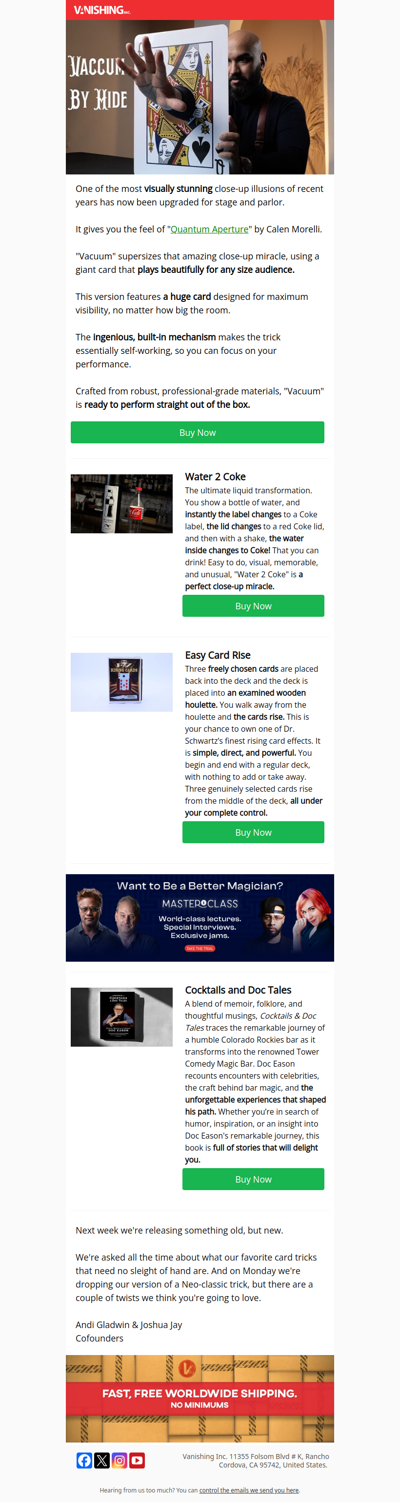
Task: Click Buy Now for Water 2 Coke
Action: pyautogui.click(x=253, y=606)
